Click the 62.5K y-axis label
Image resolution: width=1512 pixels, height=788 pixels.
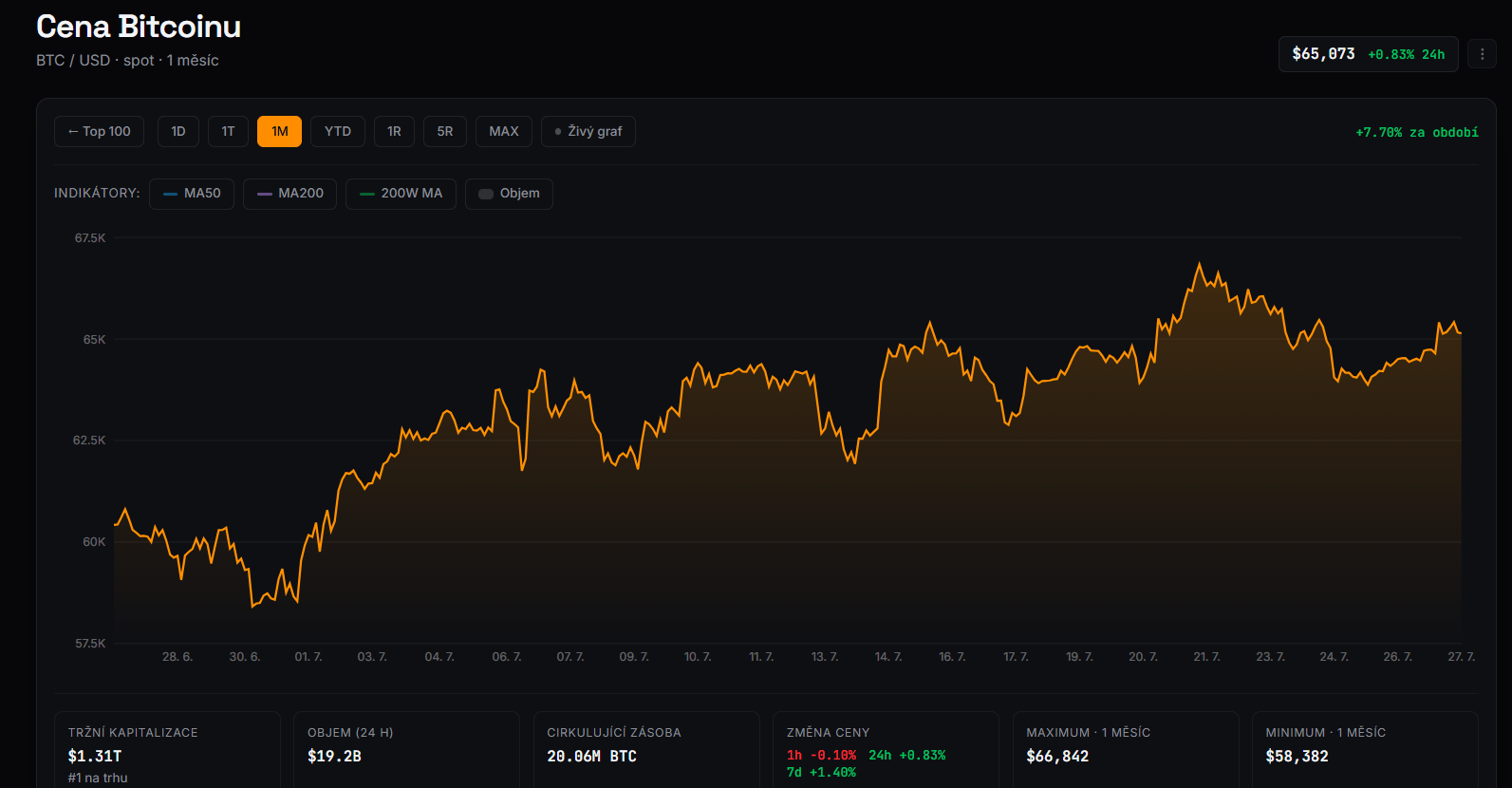click(x=89, y=441)
